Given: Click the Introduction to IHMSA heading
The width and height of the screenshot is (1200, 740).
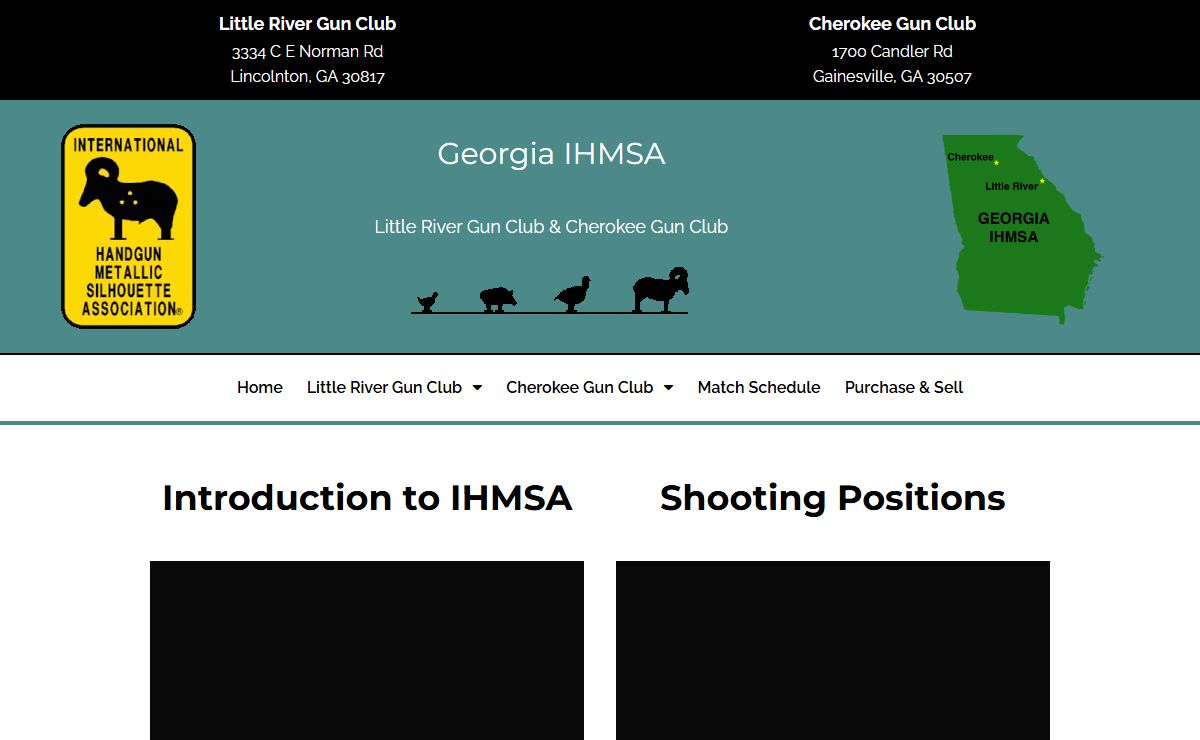Looking at the screenshot, I should 367,498.
